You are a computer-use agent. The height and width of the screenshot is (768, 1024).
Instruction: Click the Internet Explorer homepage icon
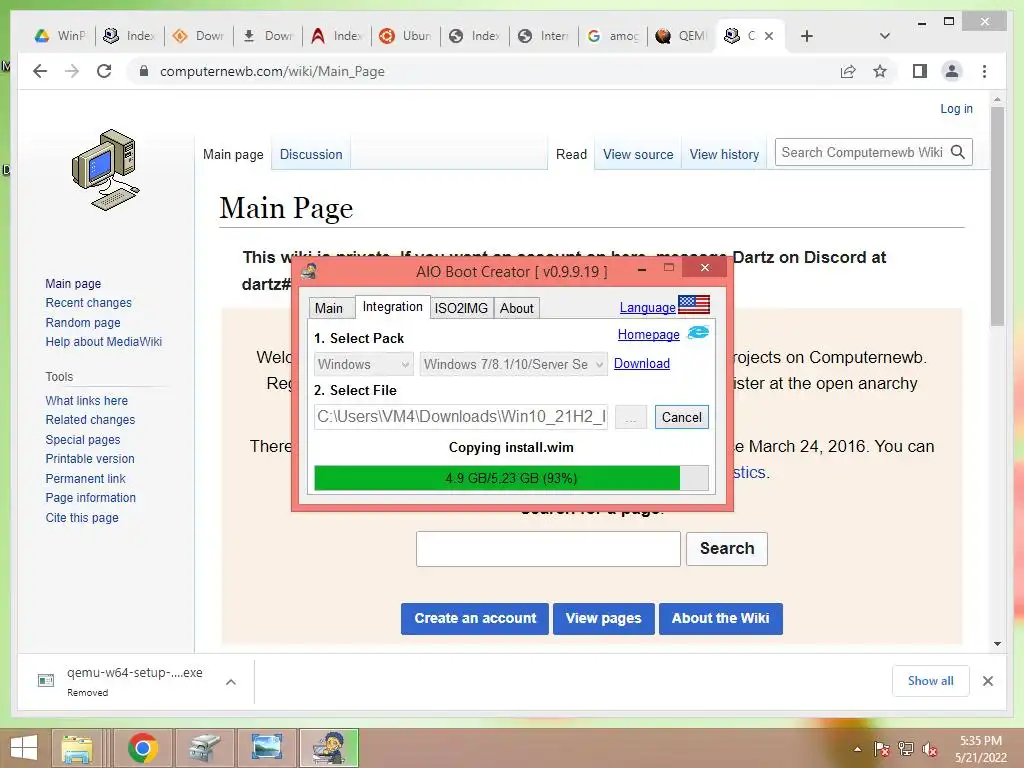[x=698, y=332]
